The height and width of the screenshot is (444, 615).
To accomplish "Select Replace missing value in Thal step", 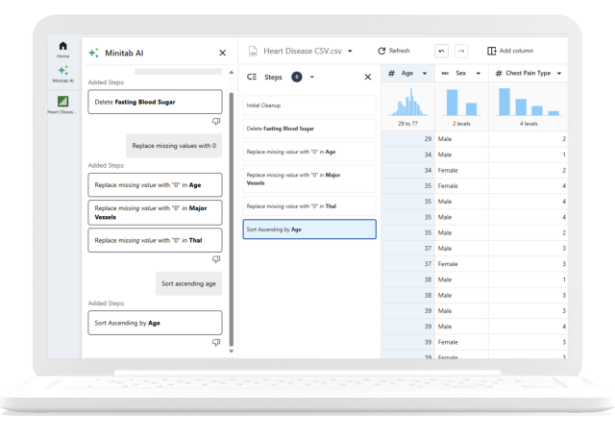I will [x=309, y=206].
